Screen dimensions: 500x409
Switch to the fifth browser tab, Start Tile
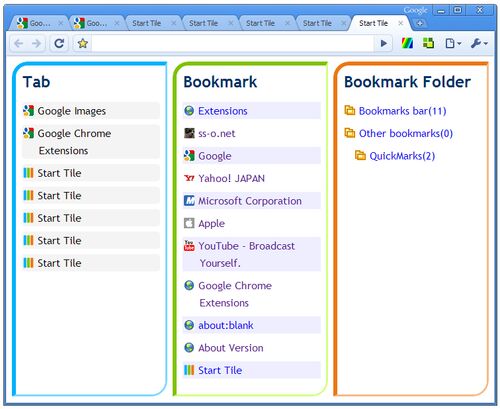tap(266, 23)
